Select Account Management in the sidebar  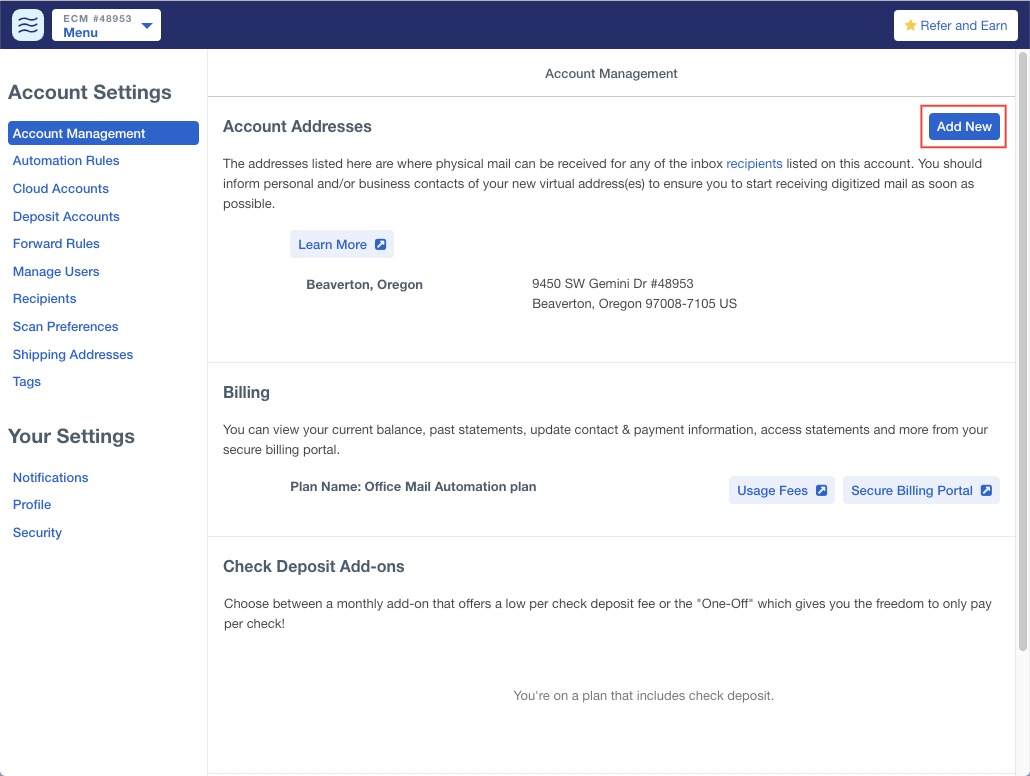pos(103,133)
